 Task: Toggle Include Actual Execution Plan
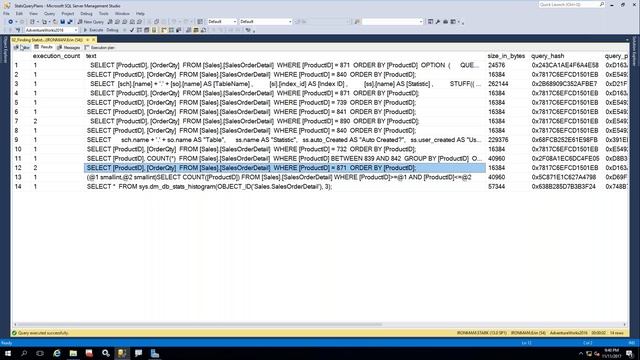click(x=164, y=30)
